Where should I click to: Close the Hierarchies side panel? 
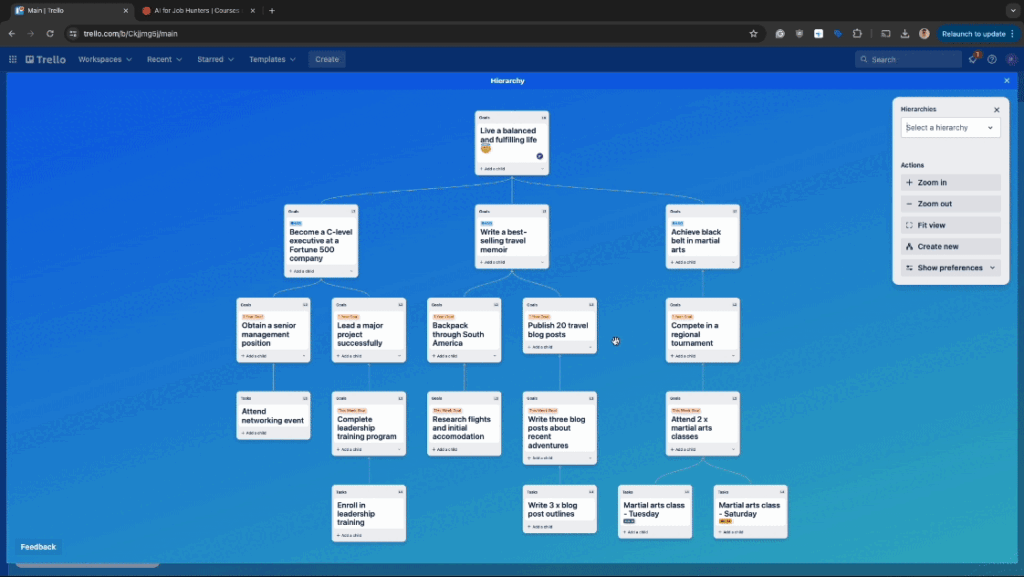996,110
